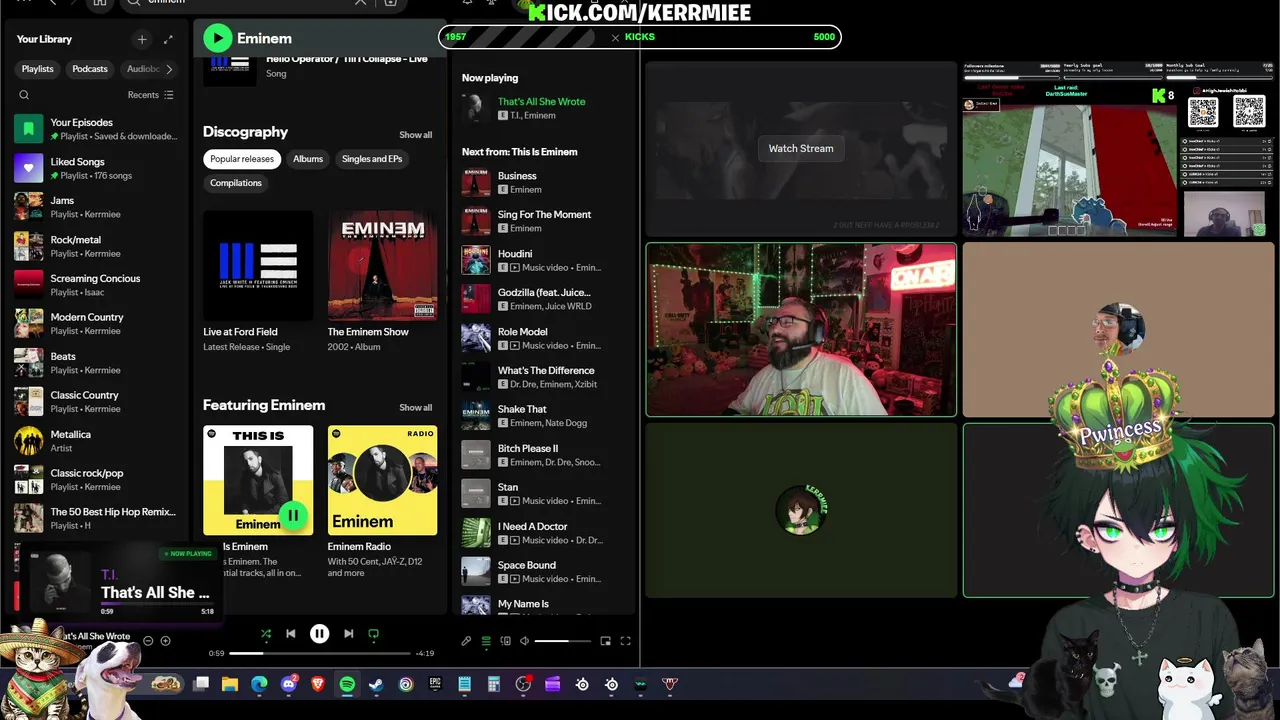Select the Albums filter chip

(x=308, y=159)
